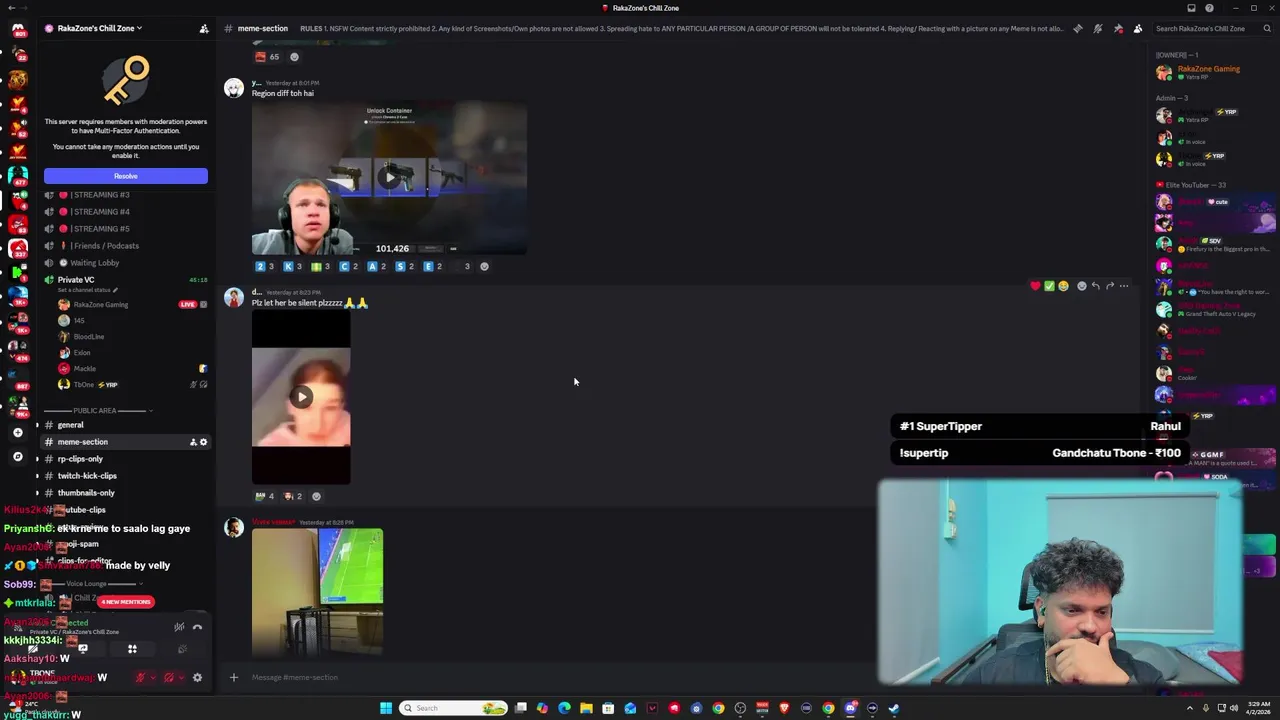Toggle the reaction showing count 65
Viewport: 1280px width, 720px height.
coord(268,57)
